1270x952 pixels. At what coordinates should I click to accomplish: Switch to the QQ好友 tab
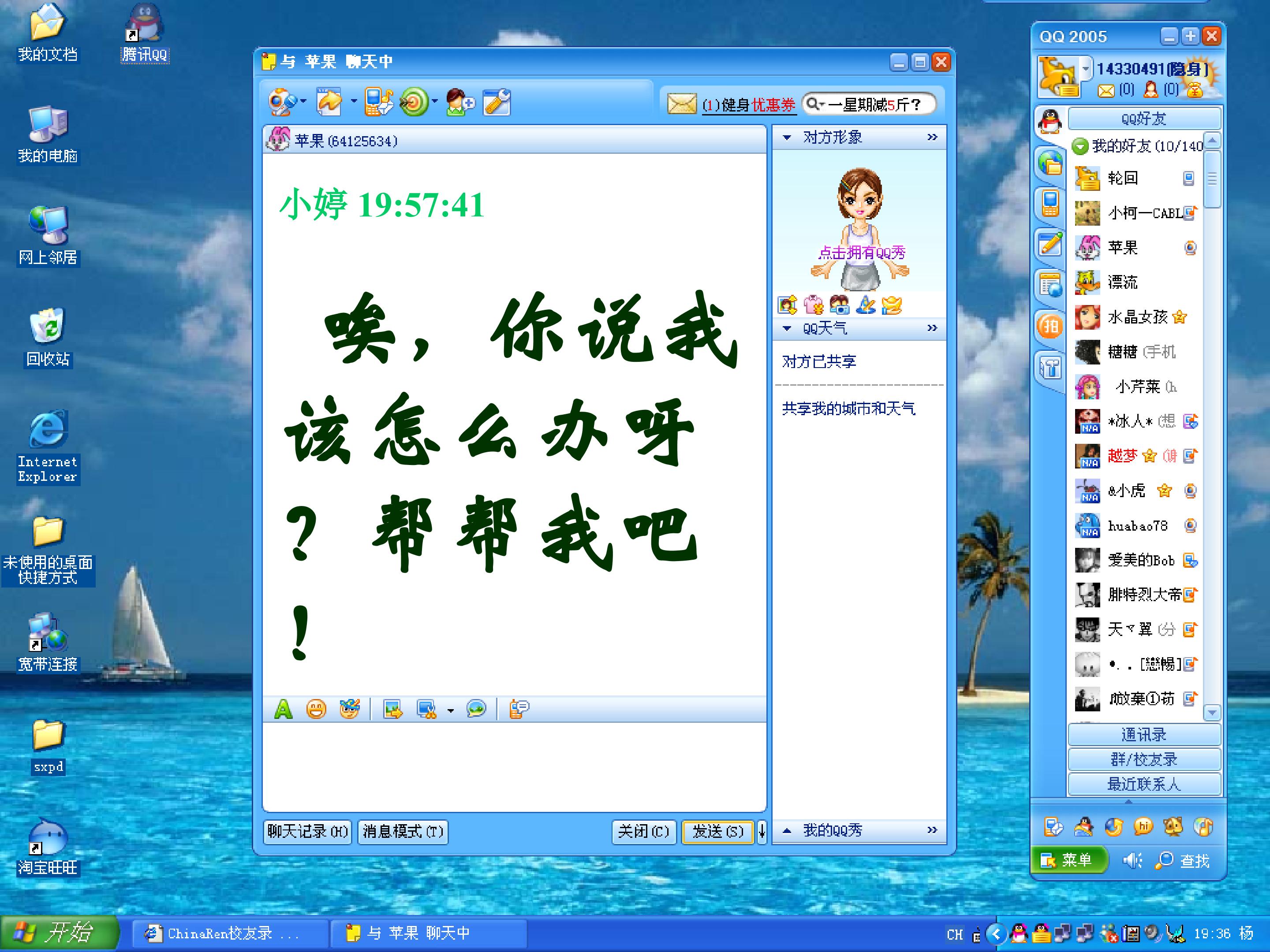point(1144,119)
